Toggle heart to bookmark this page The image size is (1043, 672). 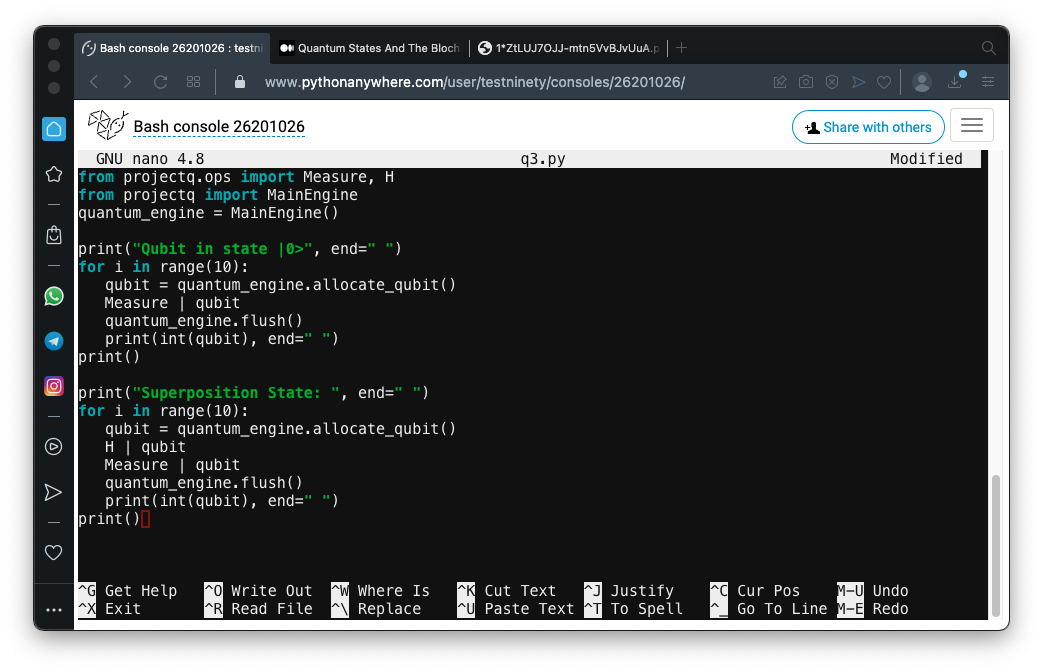click(884, 82)
